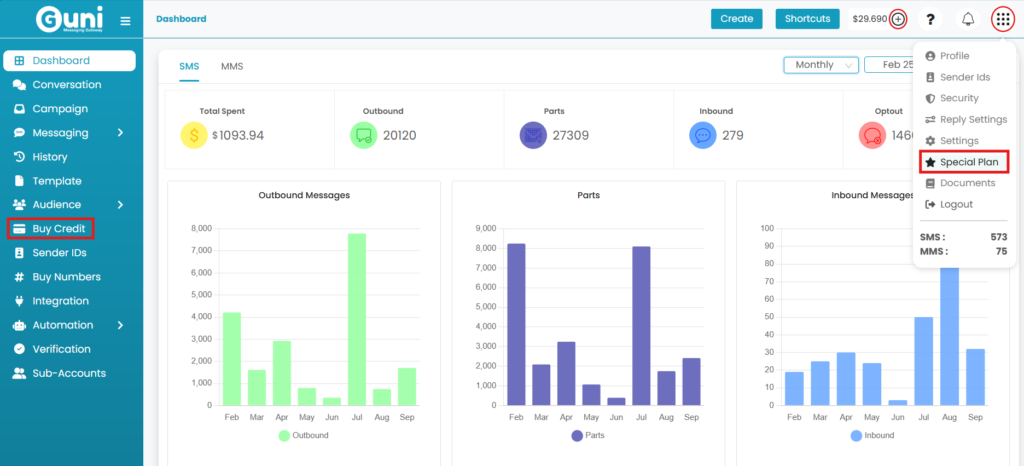Viewport: 1024px width, 466px height.
Task: Open the help question mark icon
Action: point(930,19)
